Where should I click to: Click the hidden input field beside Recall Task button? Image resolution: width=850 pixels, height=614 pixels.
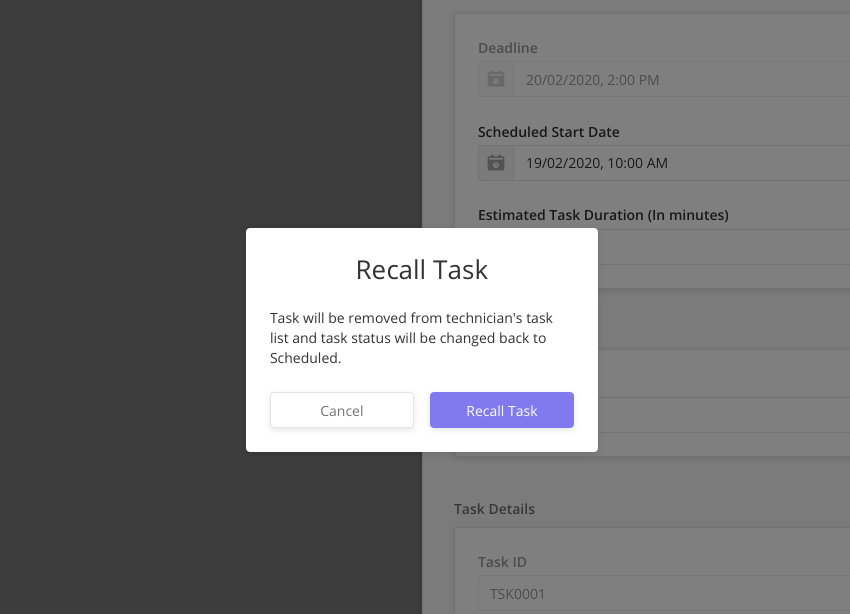(x=724, y=415)
